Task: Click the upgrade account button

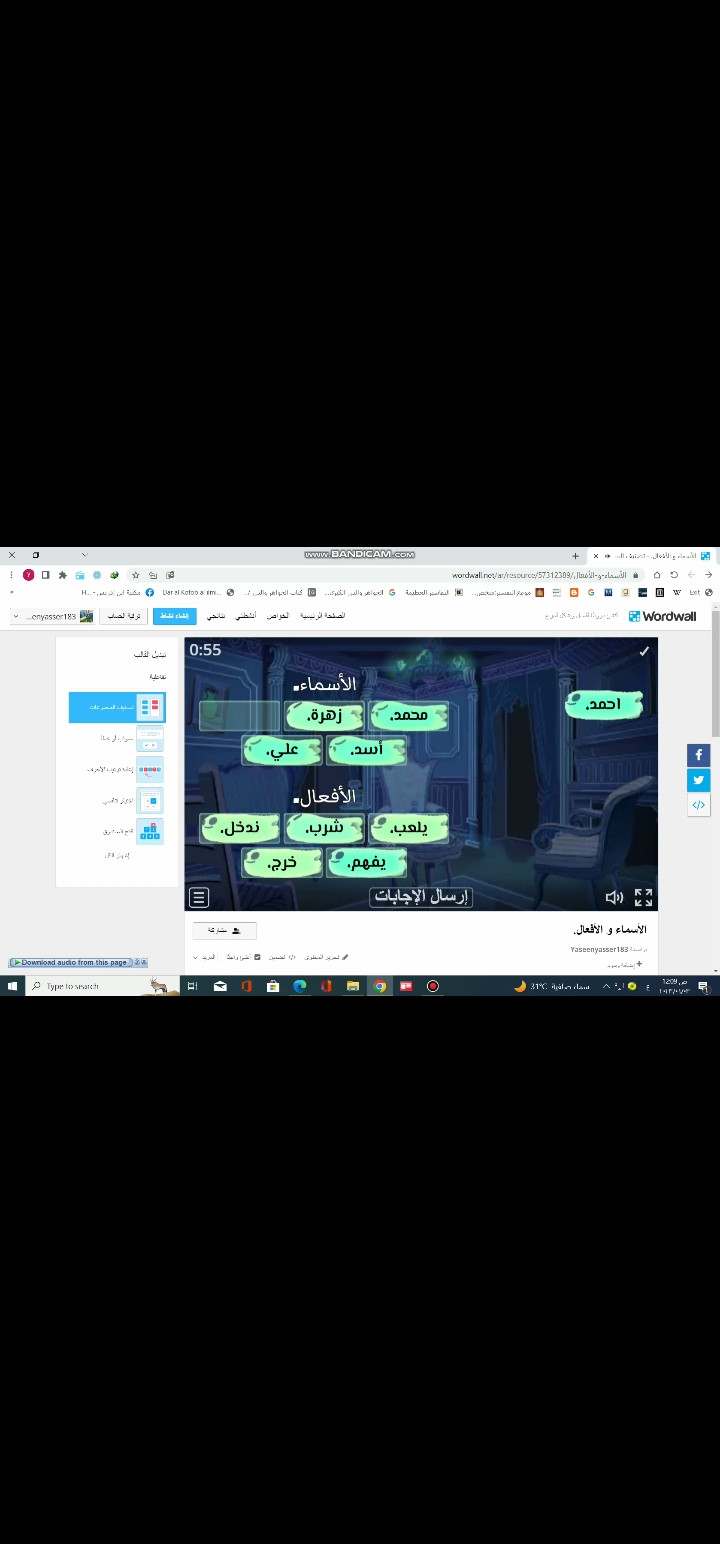Action: tap(123, 616)
